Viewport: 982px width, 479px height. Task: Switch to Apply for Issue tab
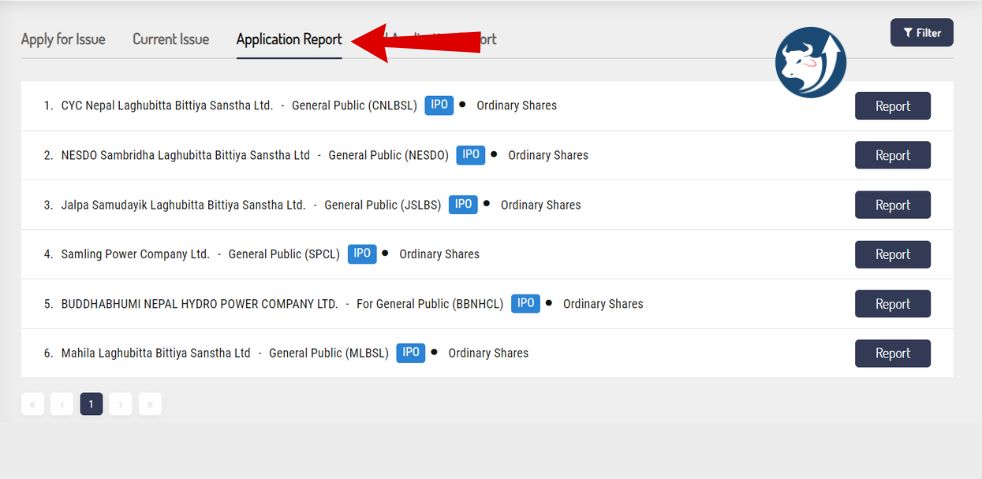(x=63, y=39)
